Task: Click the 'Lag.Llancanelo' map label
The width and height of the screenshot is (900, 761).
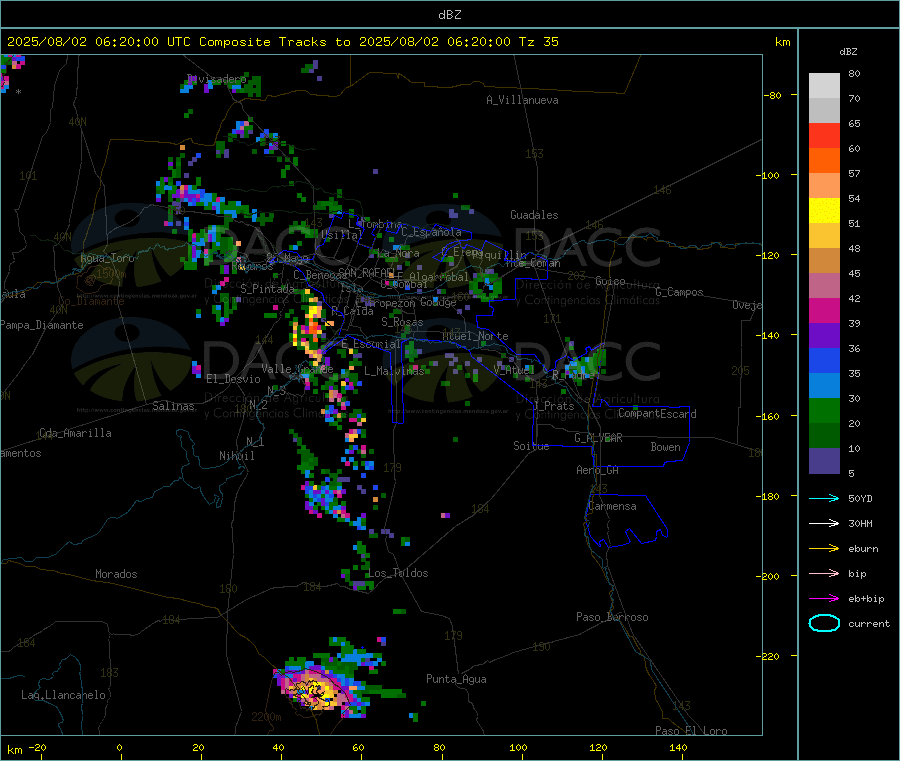Action: 63,695
